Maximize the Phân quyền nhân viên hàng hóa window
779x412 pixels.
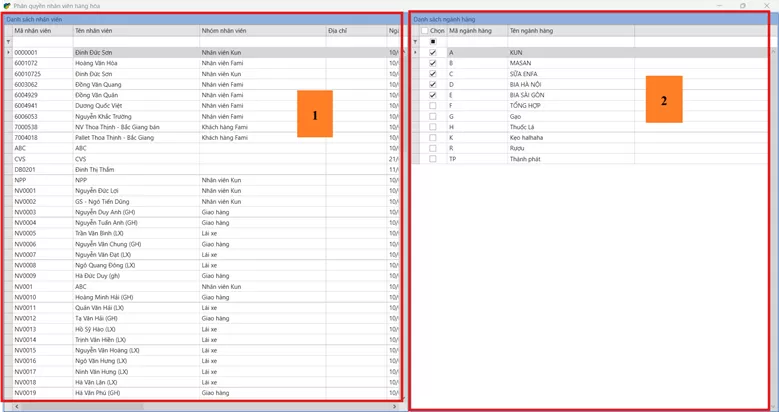pos(743,5)
